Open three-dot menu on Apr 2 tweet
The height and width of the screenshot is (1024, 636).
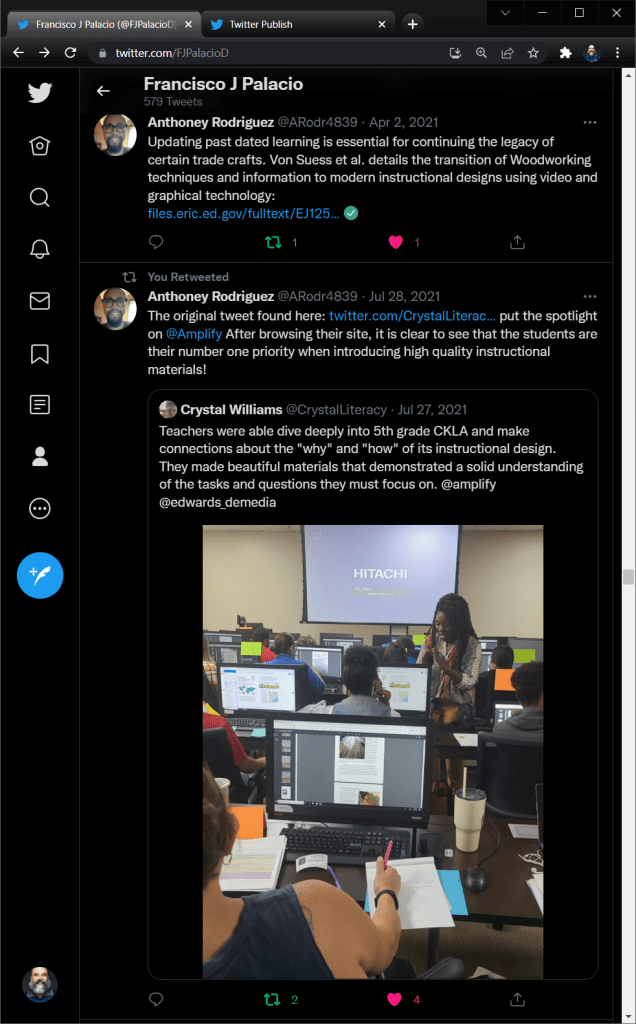click(590, 122)
